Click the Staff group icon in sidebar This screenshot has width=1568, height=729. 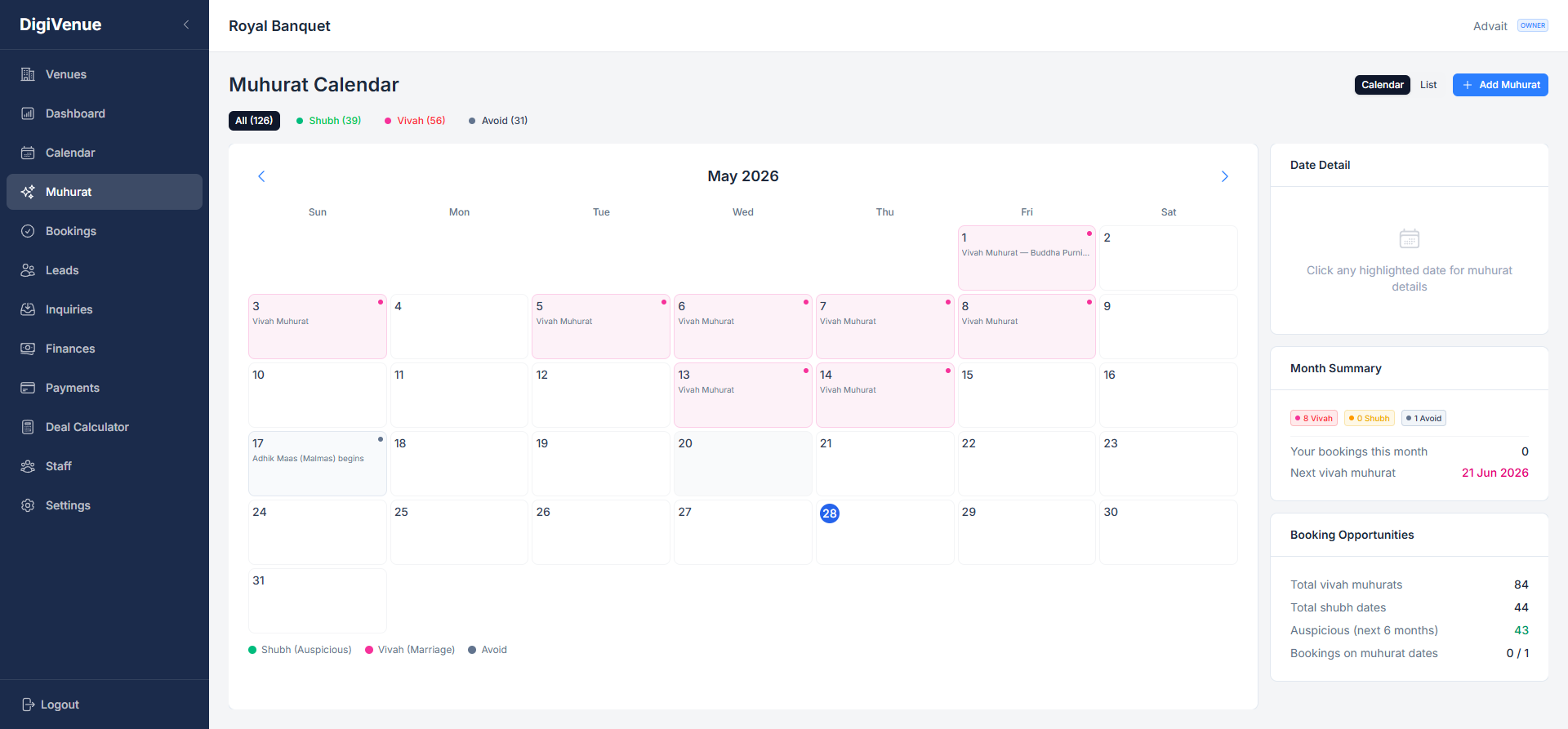point(28,466)
